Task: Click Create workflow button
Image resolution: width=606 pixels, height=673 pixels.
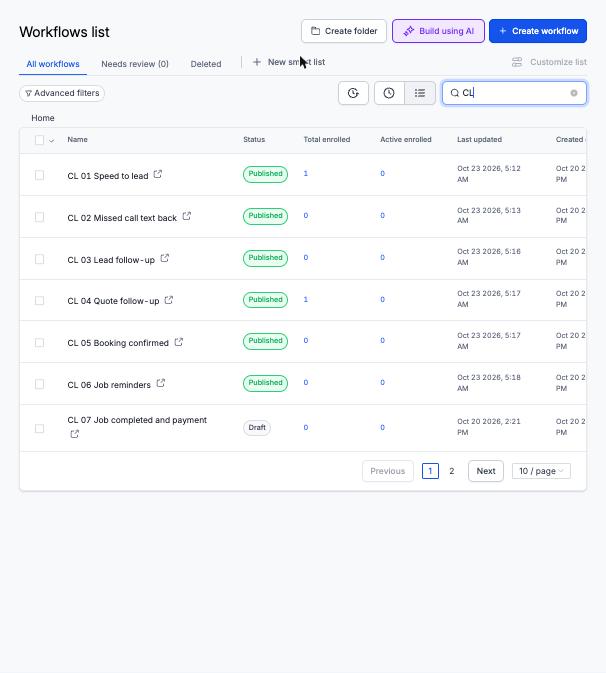Action: pos(538,31)
